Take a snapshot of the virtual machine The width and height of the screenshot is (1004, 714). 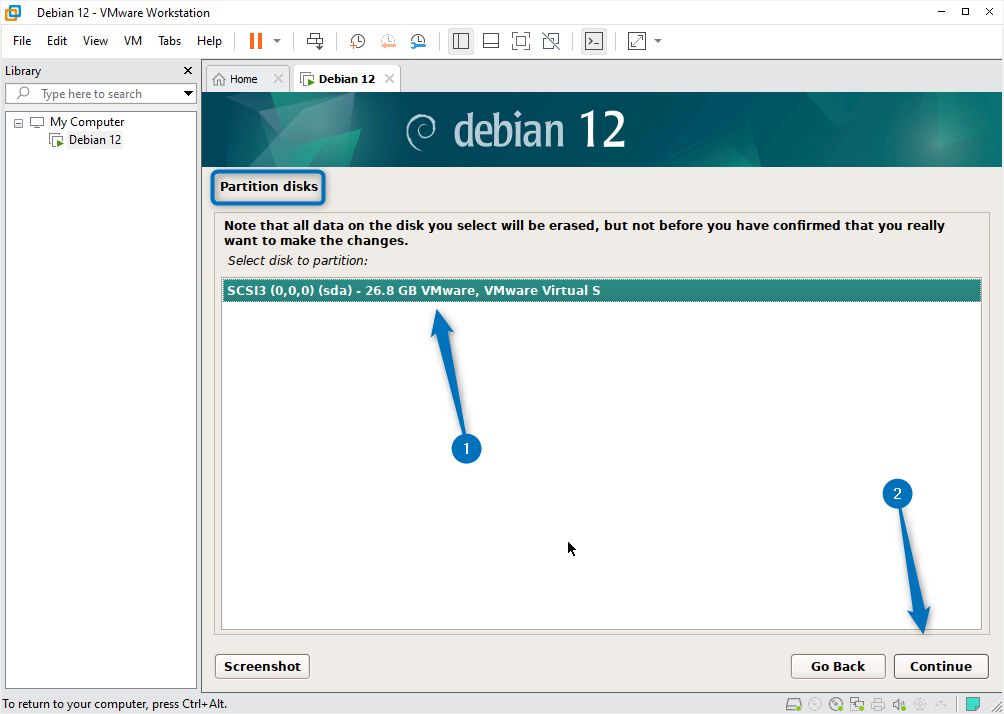pos(357,41)
